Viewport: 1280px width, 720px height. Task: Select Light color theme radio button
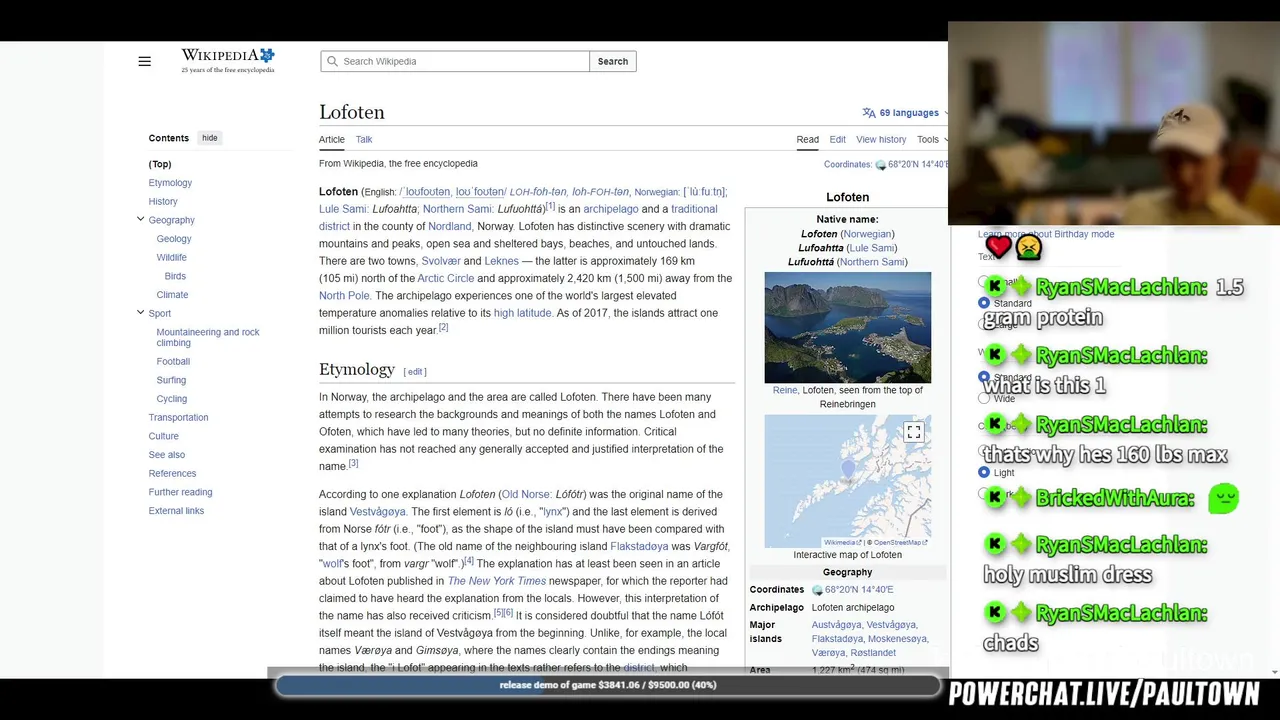(x=984, y=472)
